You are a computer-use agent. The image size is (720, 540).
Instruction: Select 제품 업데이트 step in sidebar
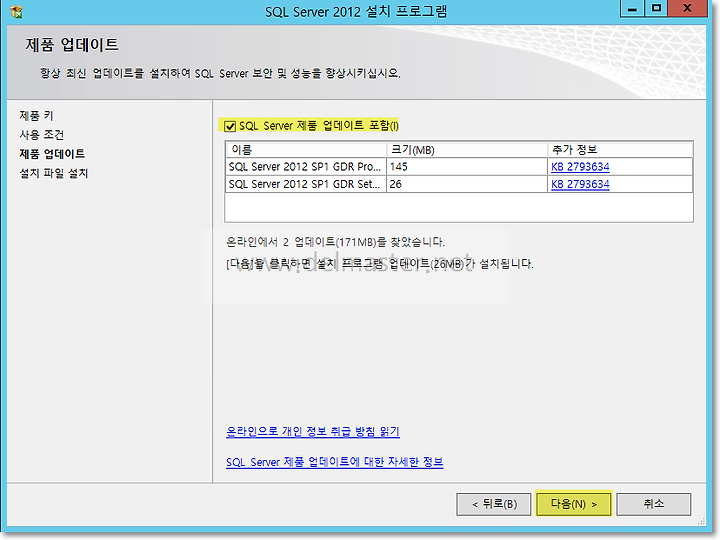click(x=52, y=154)
